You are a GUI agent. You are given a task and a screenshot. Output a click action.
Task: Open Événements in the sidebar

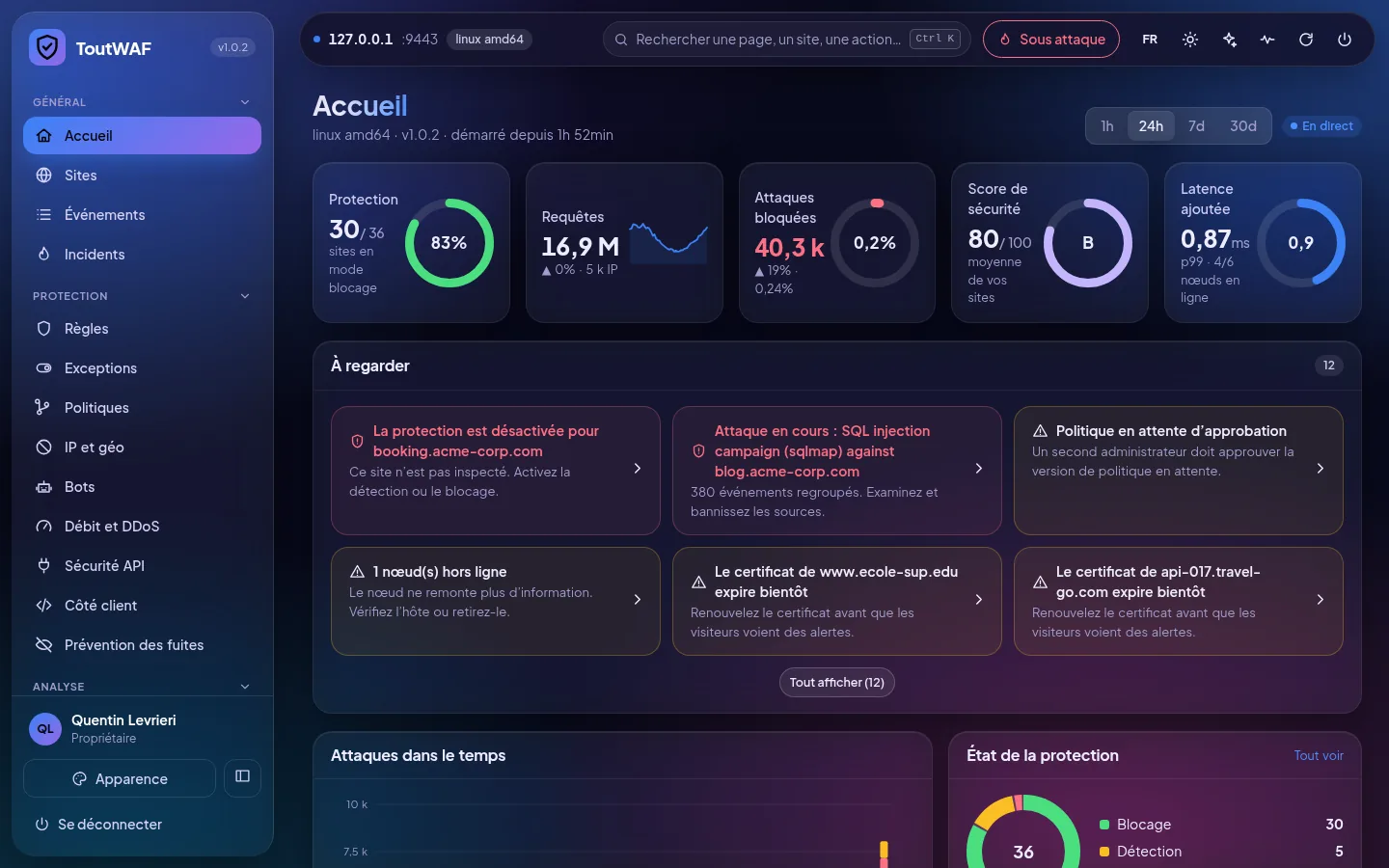click(142, 215)
